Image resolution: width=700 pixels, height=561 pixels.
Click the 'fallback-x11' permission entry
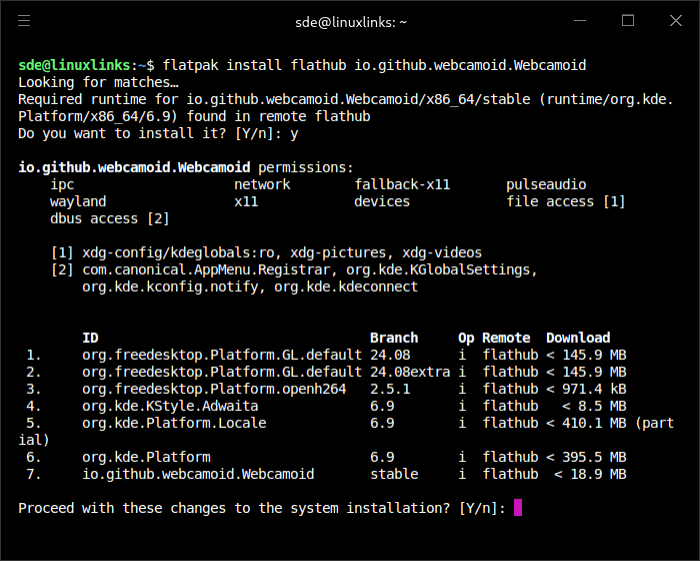click(402, 184)
